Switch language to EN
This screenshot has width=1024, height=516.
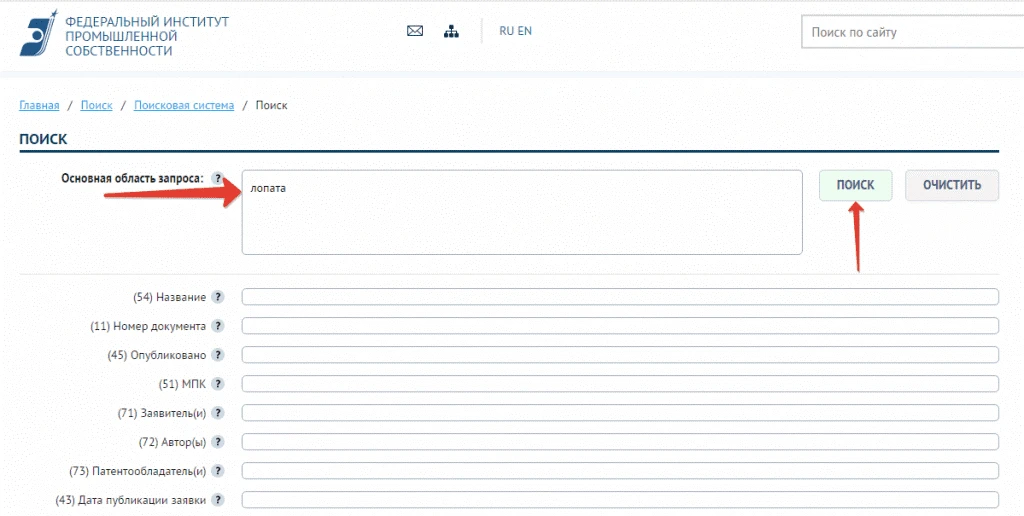pyautogui.click(x=524, y=31)
